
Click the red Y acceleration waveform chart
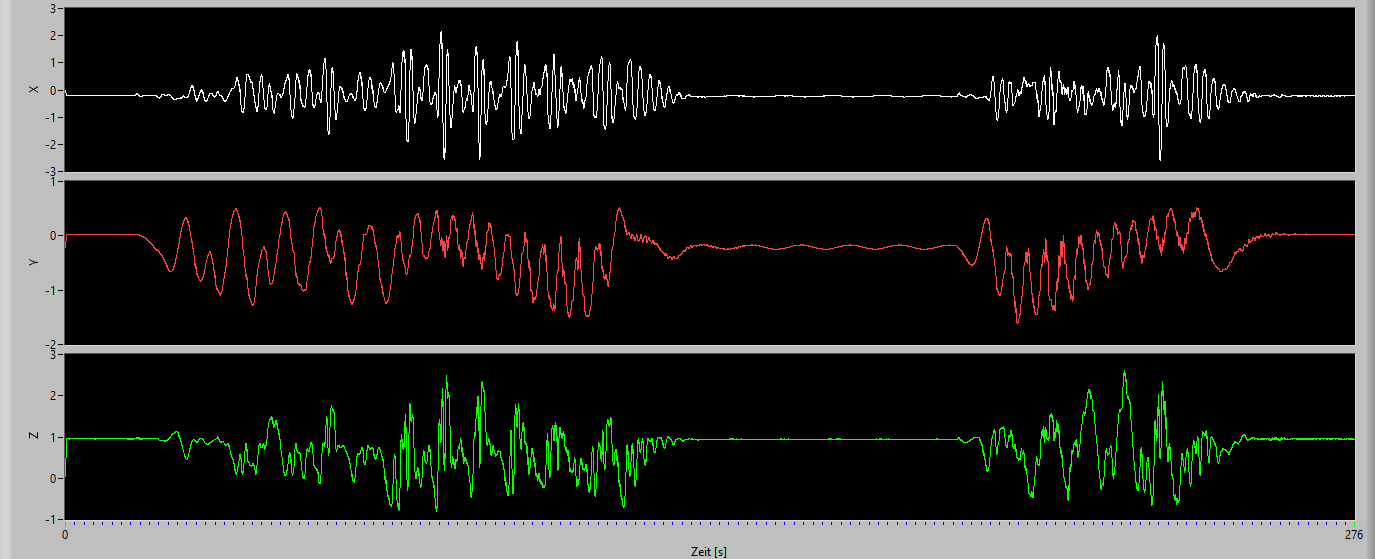(x=710, y=263)
